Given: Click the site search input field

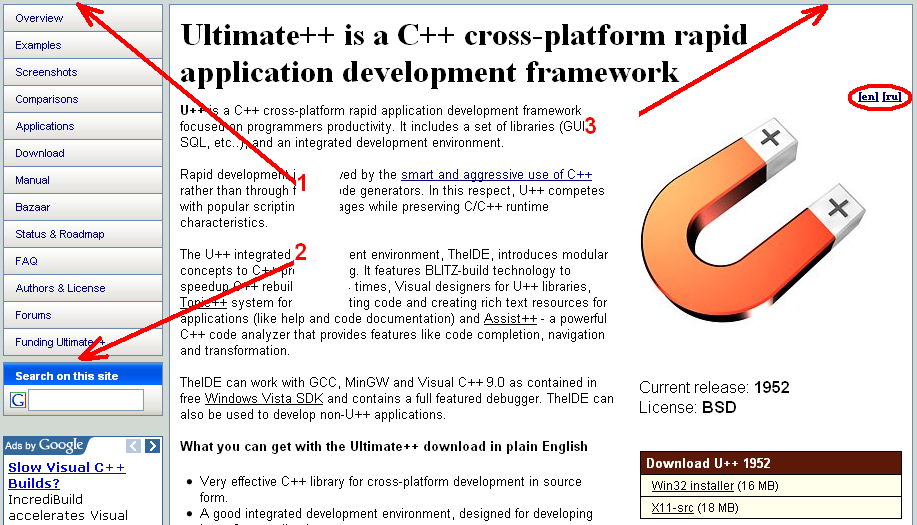Looking at the screenshot, I should (86, 400).
